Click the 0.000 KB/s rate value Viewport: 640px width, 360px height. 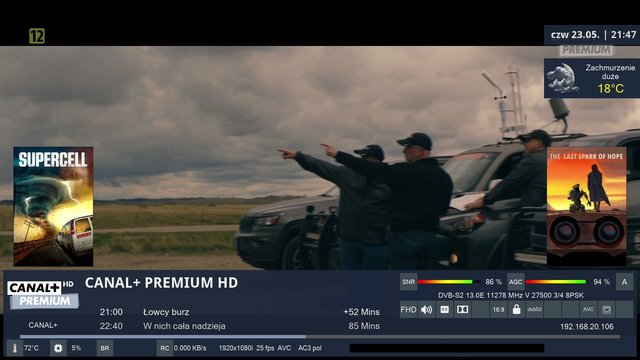coord(190,348)
